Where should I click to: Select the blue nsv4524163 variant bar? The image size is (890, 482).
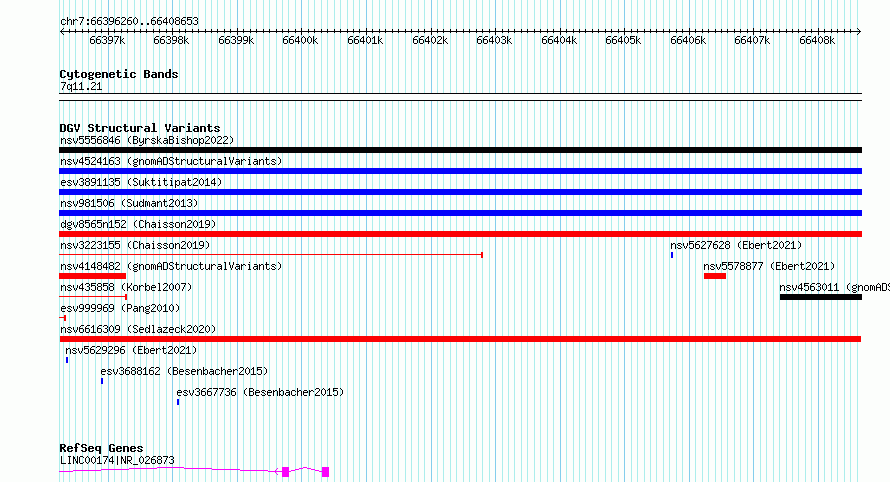click(x=460, y=171)
